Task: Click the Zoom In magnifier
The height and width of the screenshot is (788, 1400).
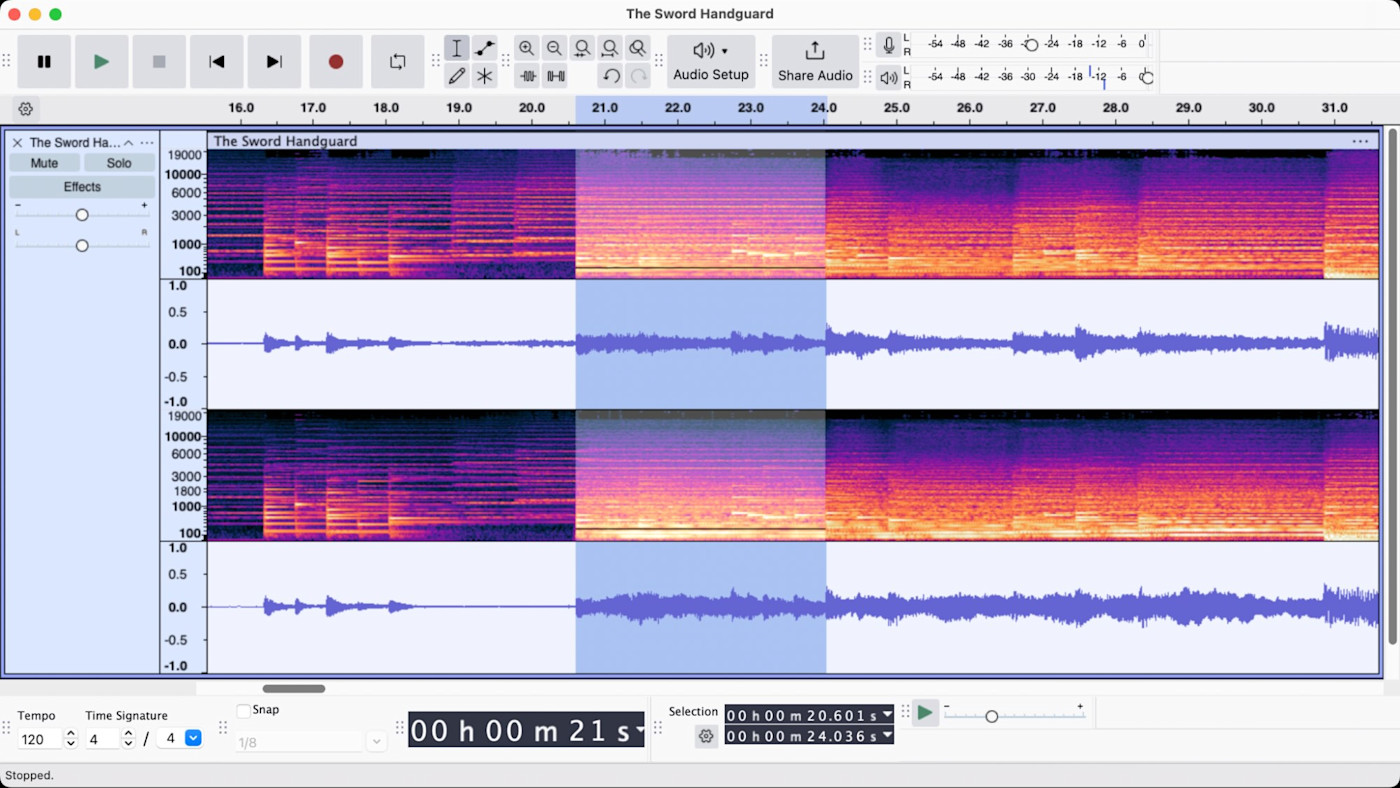Action: [527, 48]
